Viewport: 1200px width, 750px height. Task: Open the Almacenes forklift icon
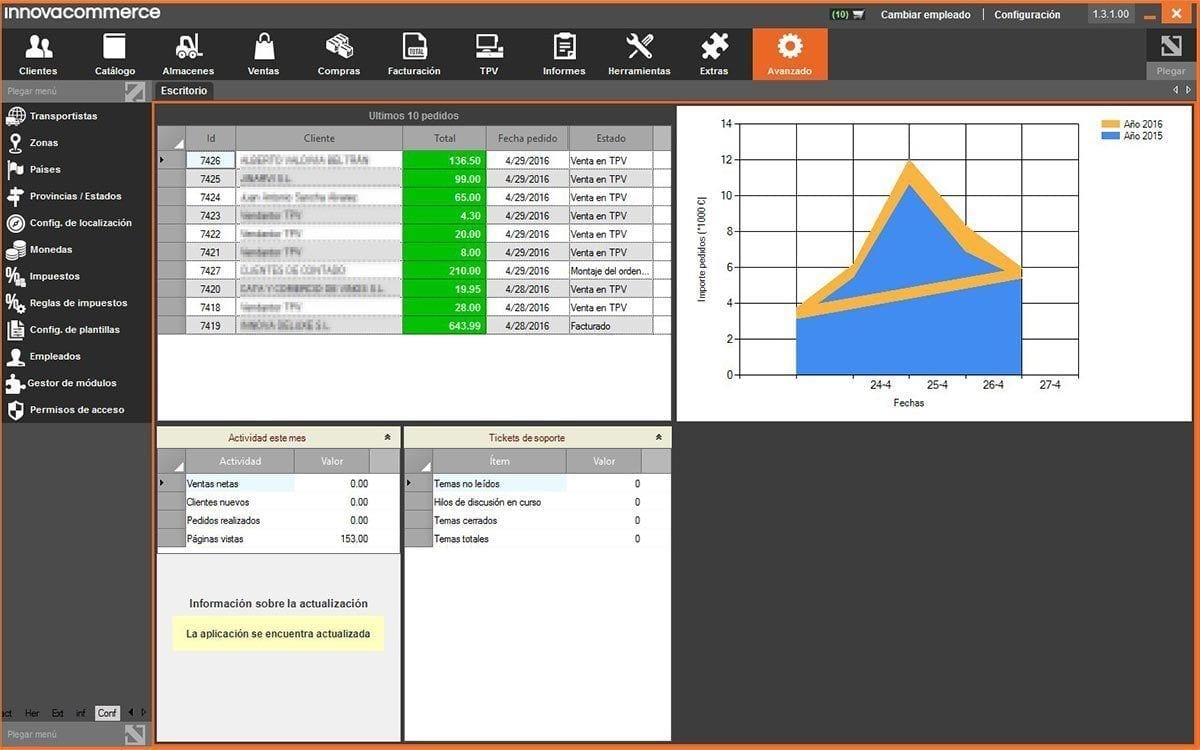point(188,54)
